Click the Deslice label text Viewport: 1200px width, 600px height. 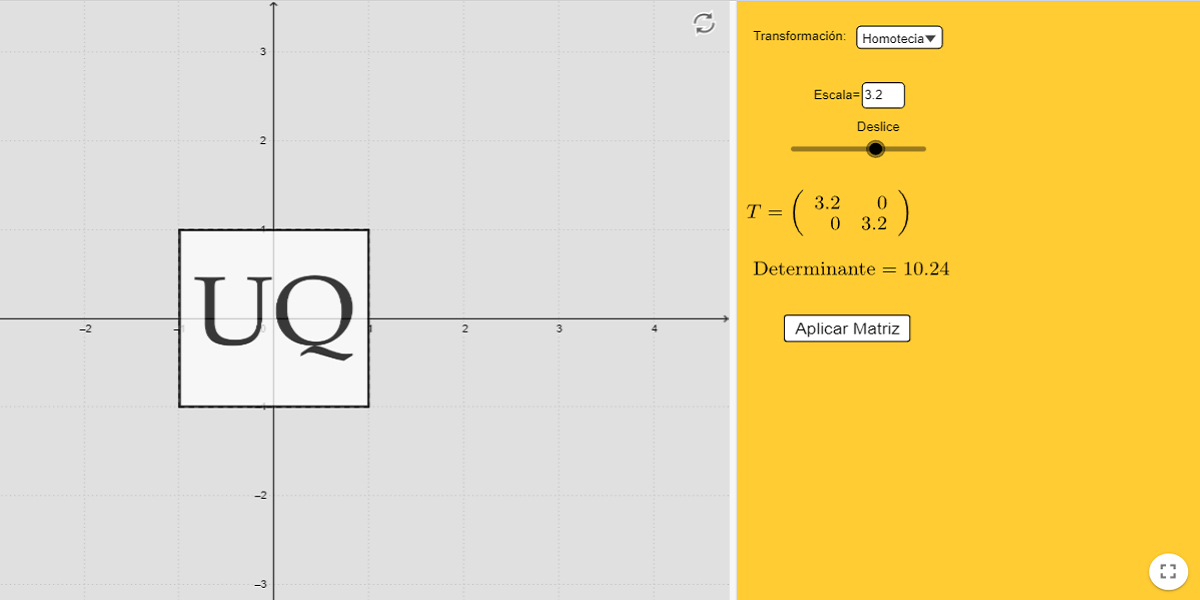[x=878, y=127]
